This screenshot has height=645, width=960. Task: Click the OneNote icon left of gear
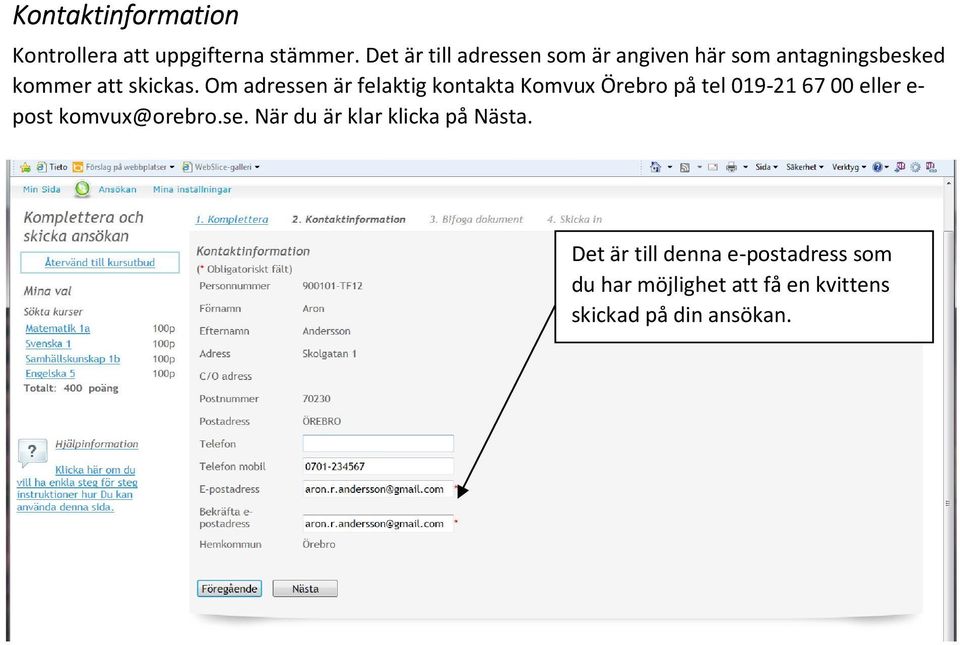pyautogui.click(x=899, y=167)
